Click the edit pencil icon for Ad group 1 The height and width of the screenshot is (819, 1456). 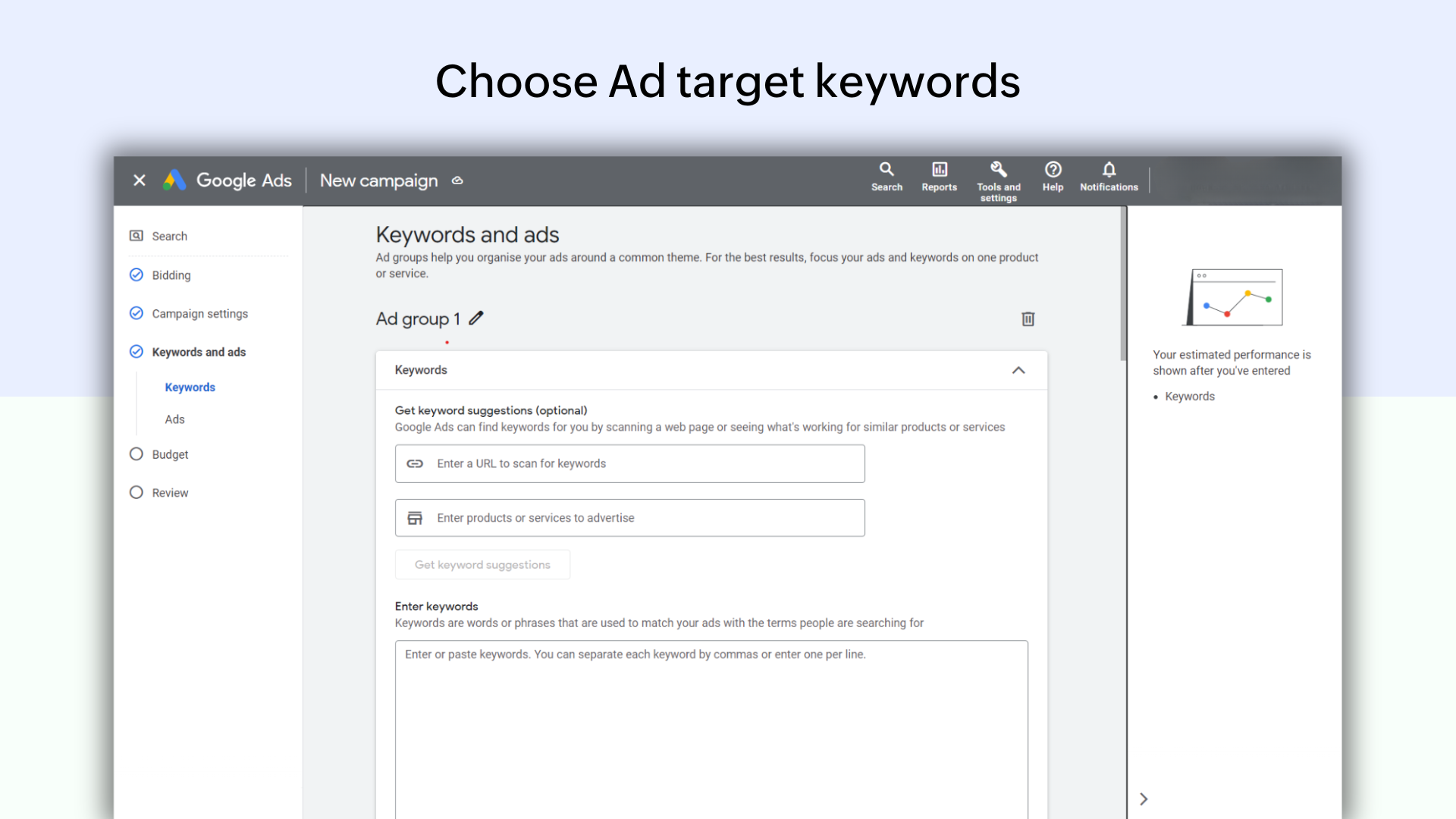476,317
